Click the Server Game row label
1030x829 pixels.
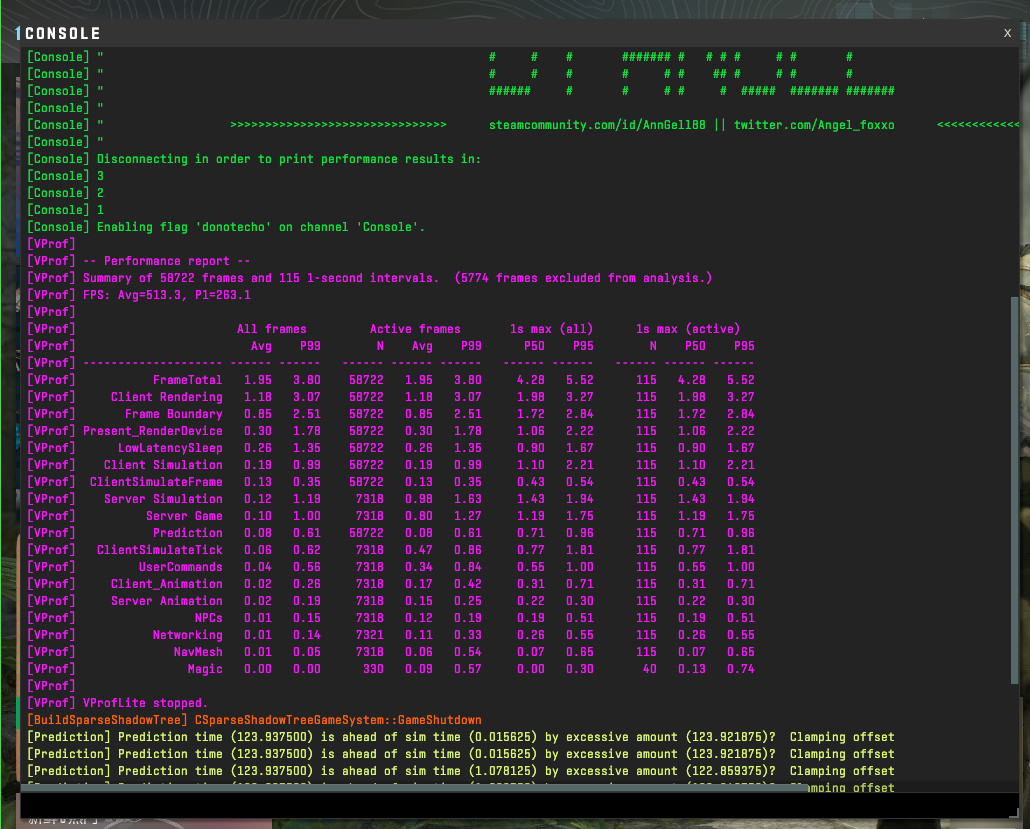184,516
